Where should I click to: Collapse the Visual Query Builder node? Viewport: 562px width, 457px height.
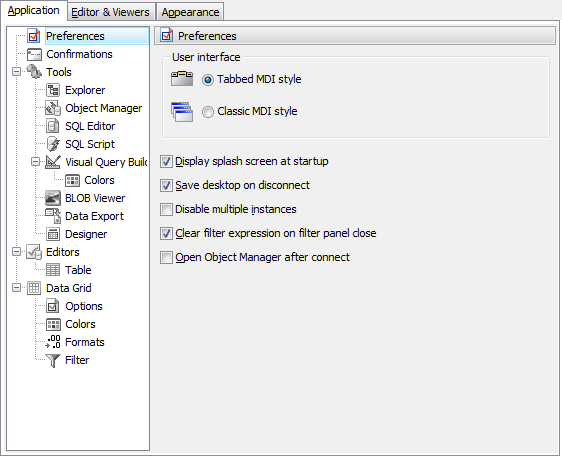35,162
